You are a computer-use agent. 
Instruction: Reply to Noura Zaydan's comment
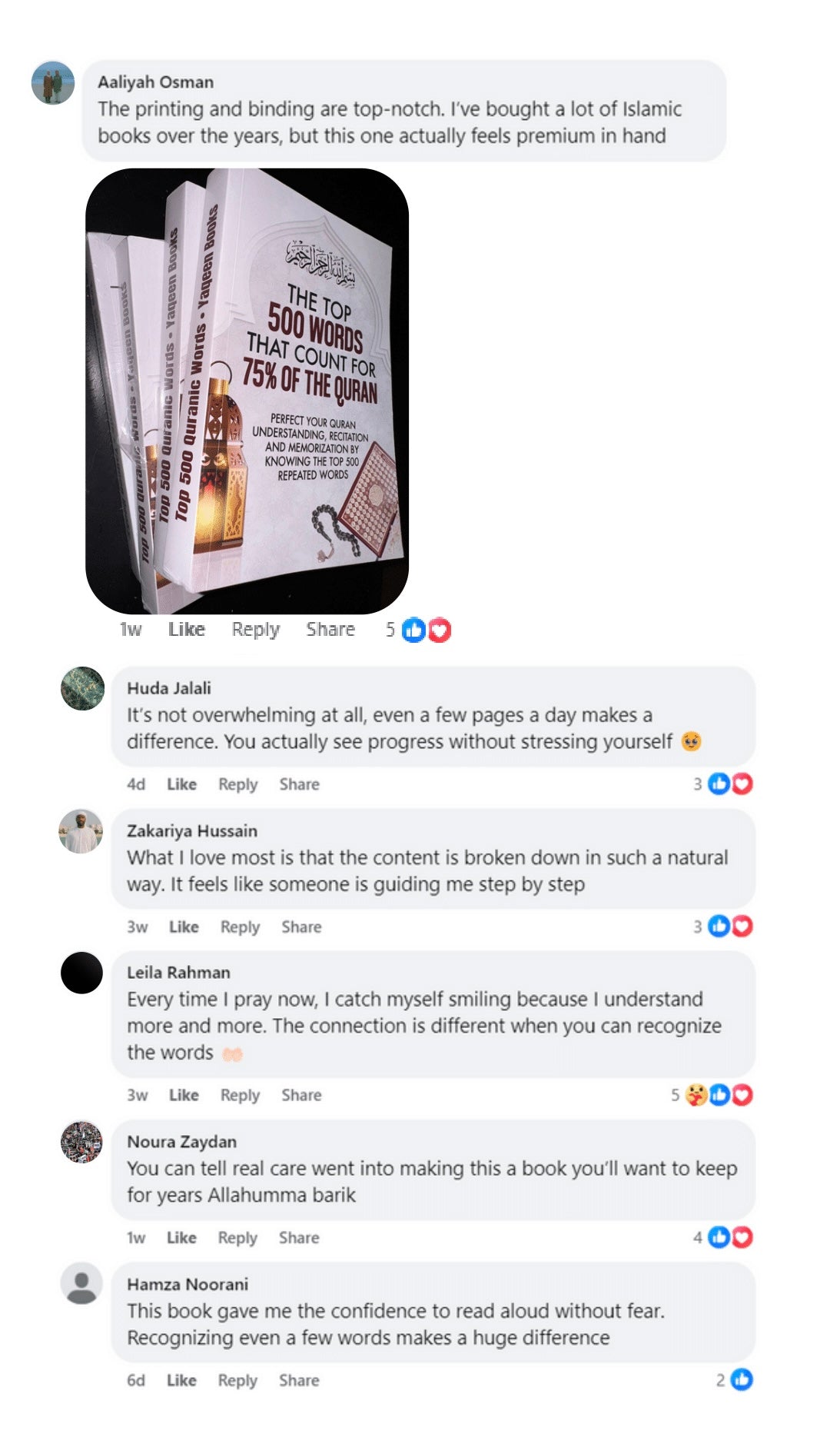pyautogui.click(x=237, y=1238)
